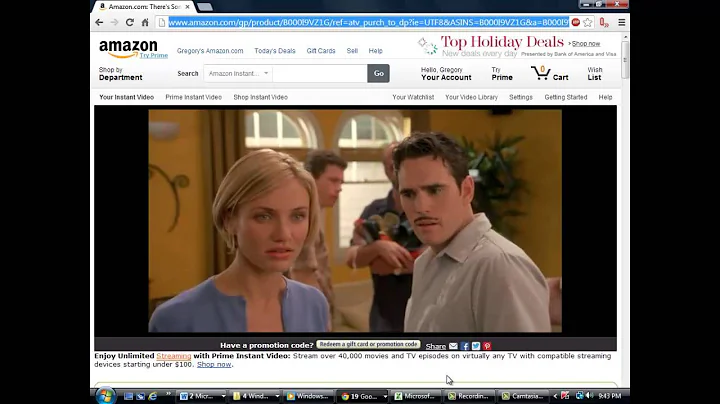
Task: Open the red extension icon beside the star
Action: [x=604, y=22]
